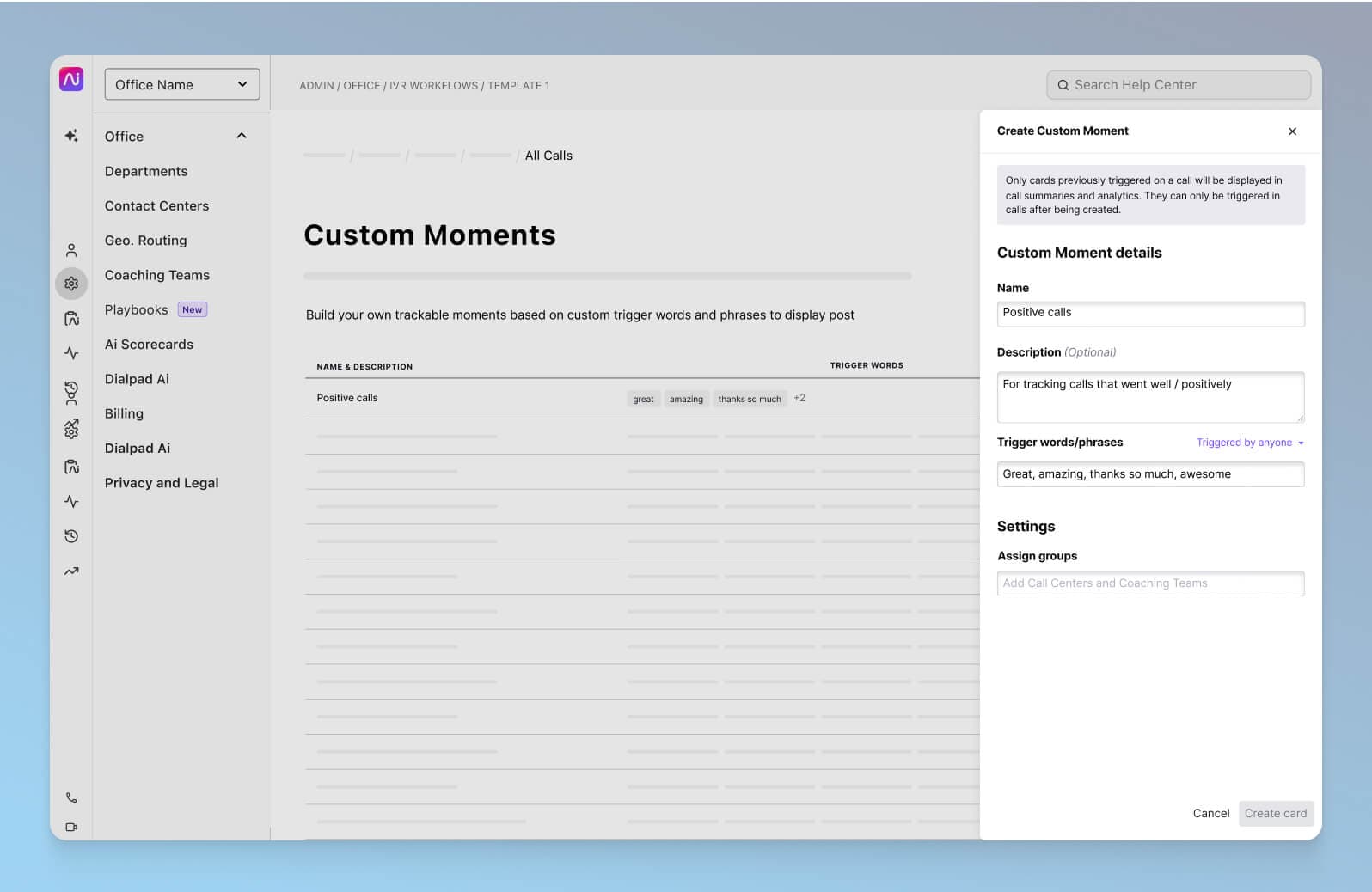Go to Coaching Teams in sidebar
Viewport: 1372px width, 892px height.
coord(157,275)
